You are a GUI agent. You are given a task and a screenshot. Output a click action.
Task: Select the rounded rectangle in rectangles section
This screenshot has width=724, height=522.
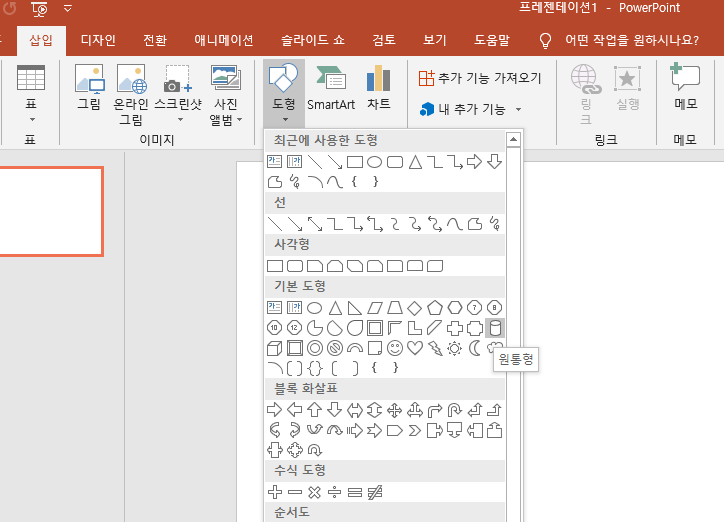click(x=295, y=266)
